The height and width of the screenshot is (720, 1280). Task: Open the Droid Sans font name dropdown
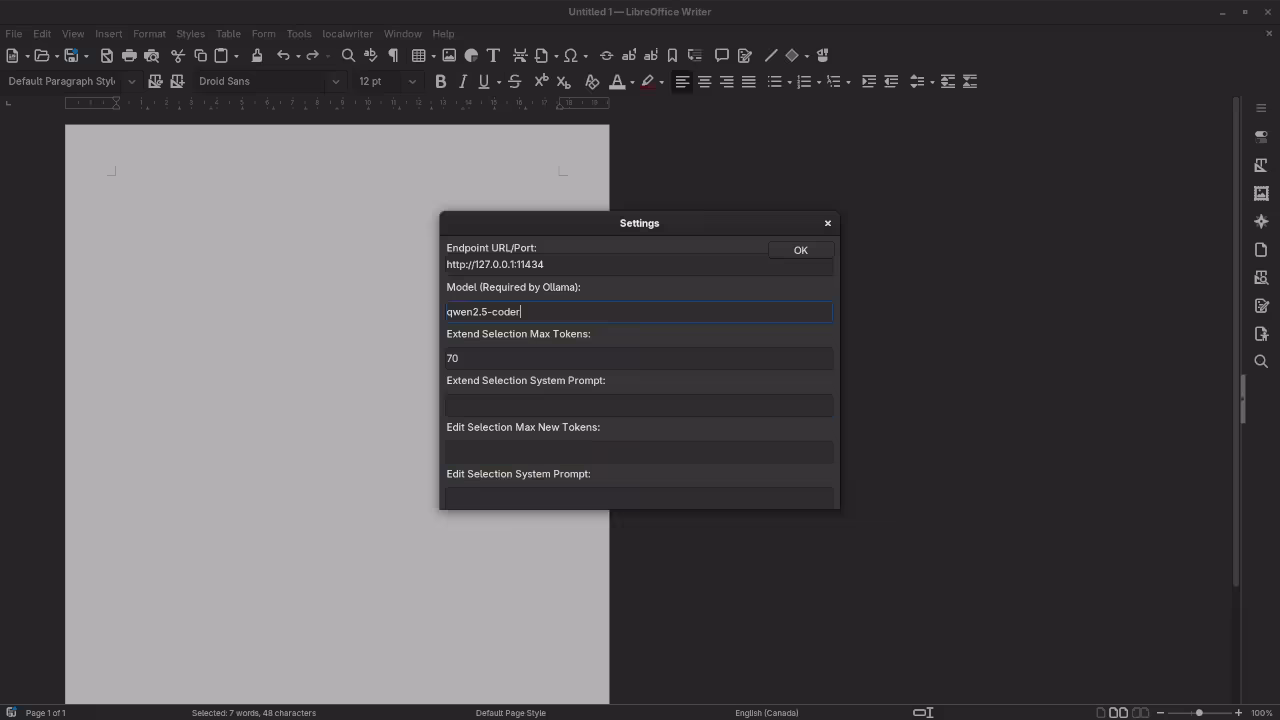pos(335,81)
